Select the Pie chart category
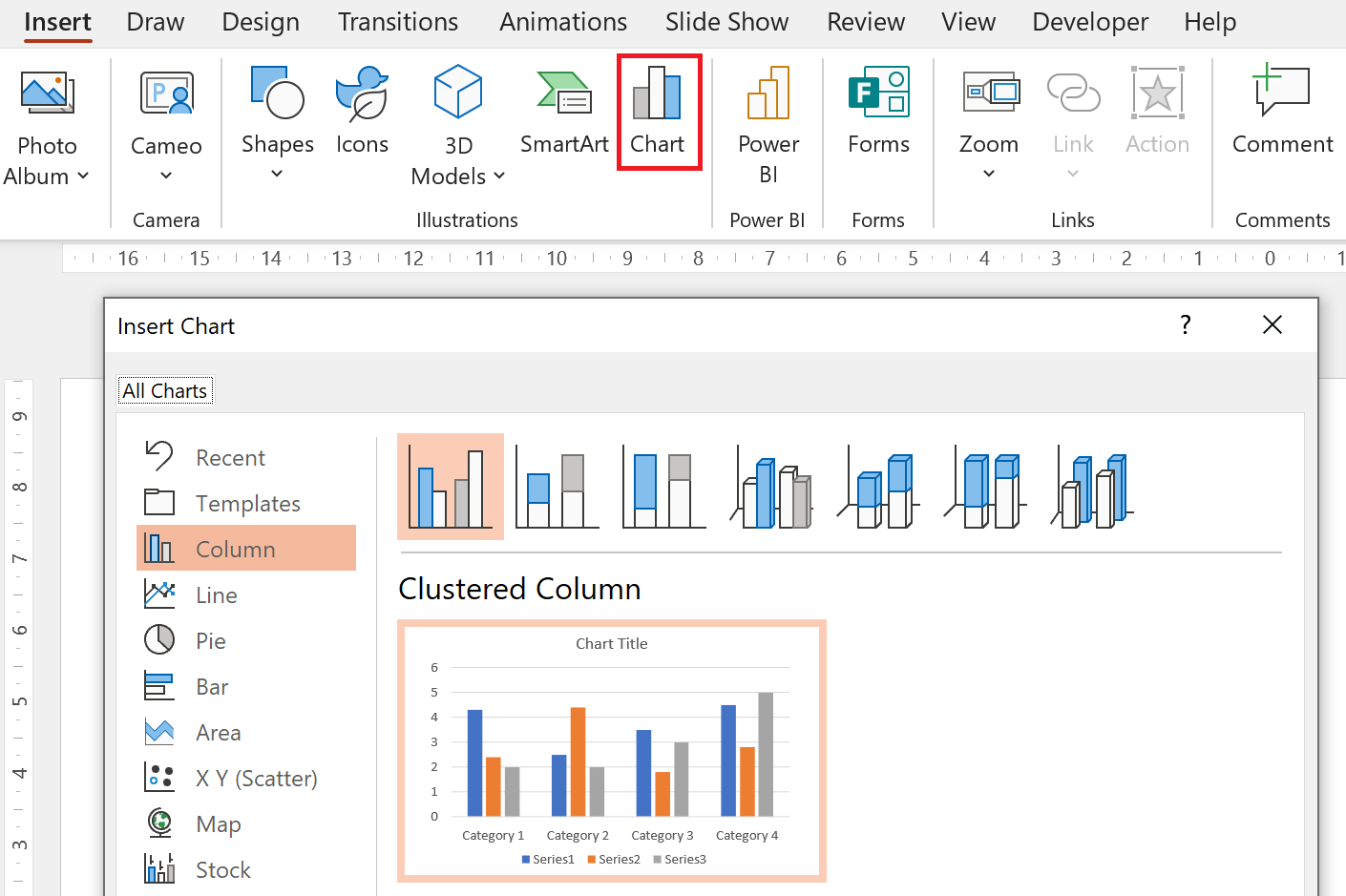Image resolution: width=1346 pixels, height=896 pixels. 212,640
